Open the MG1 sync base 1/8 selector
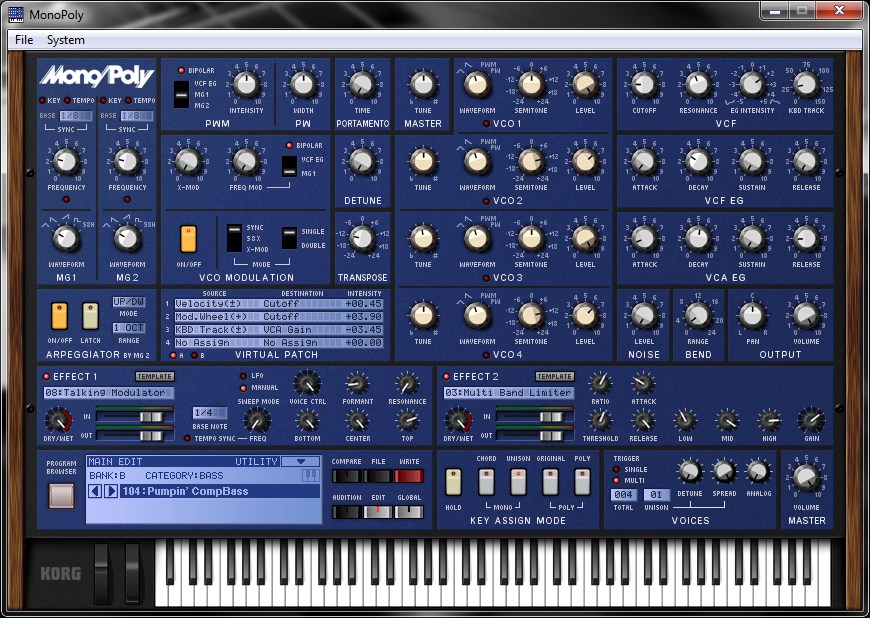The width and height of the screenshot is (870, 618). (x=75, y=115)
